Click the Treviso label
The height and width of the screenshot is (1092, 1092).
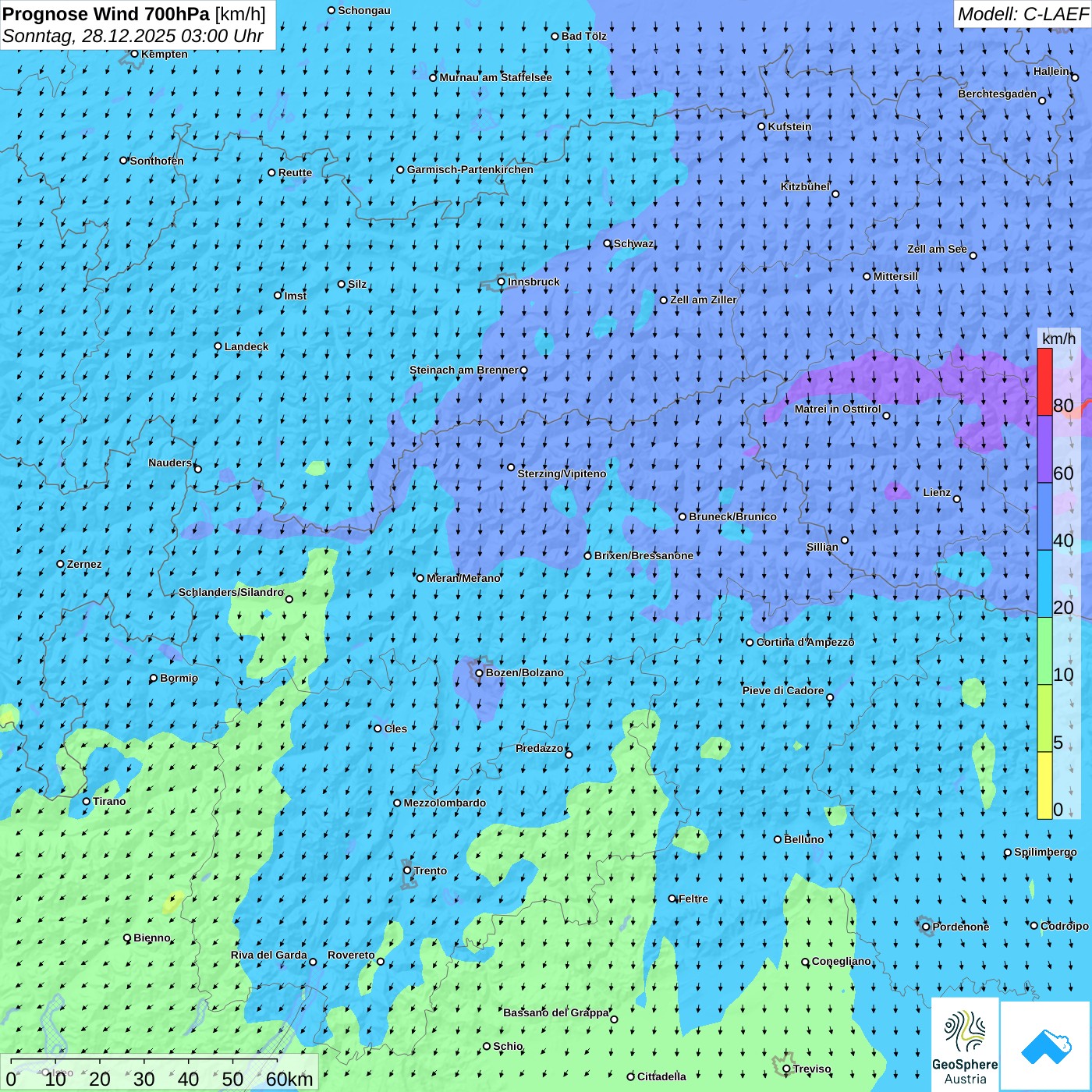tap(812, 1069)
